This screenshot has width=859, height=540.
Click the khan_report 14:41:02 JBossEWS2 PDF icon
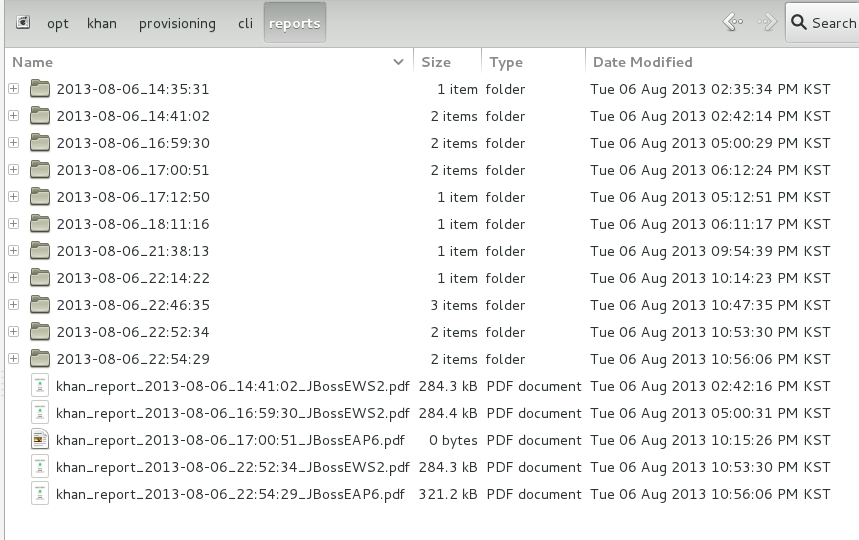pos(39,386)
